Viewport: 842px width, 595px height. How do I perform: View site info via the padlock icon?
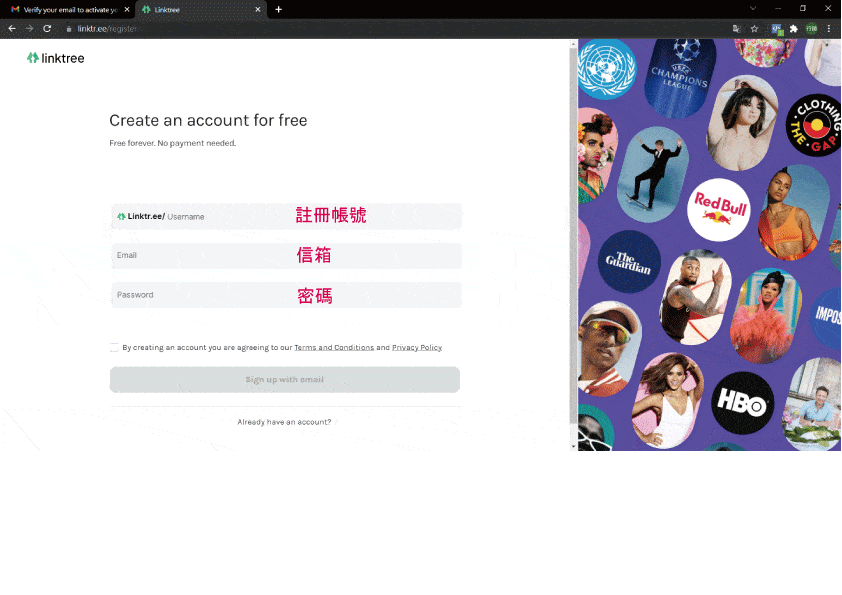(69, 29)
